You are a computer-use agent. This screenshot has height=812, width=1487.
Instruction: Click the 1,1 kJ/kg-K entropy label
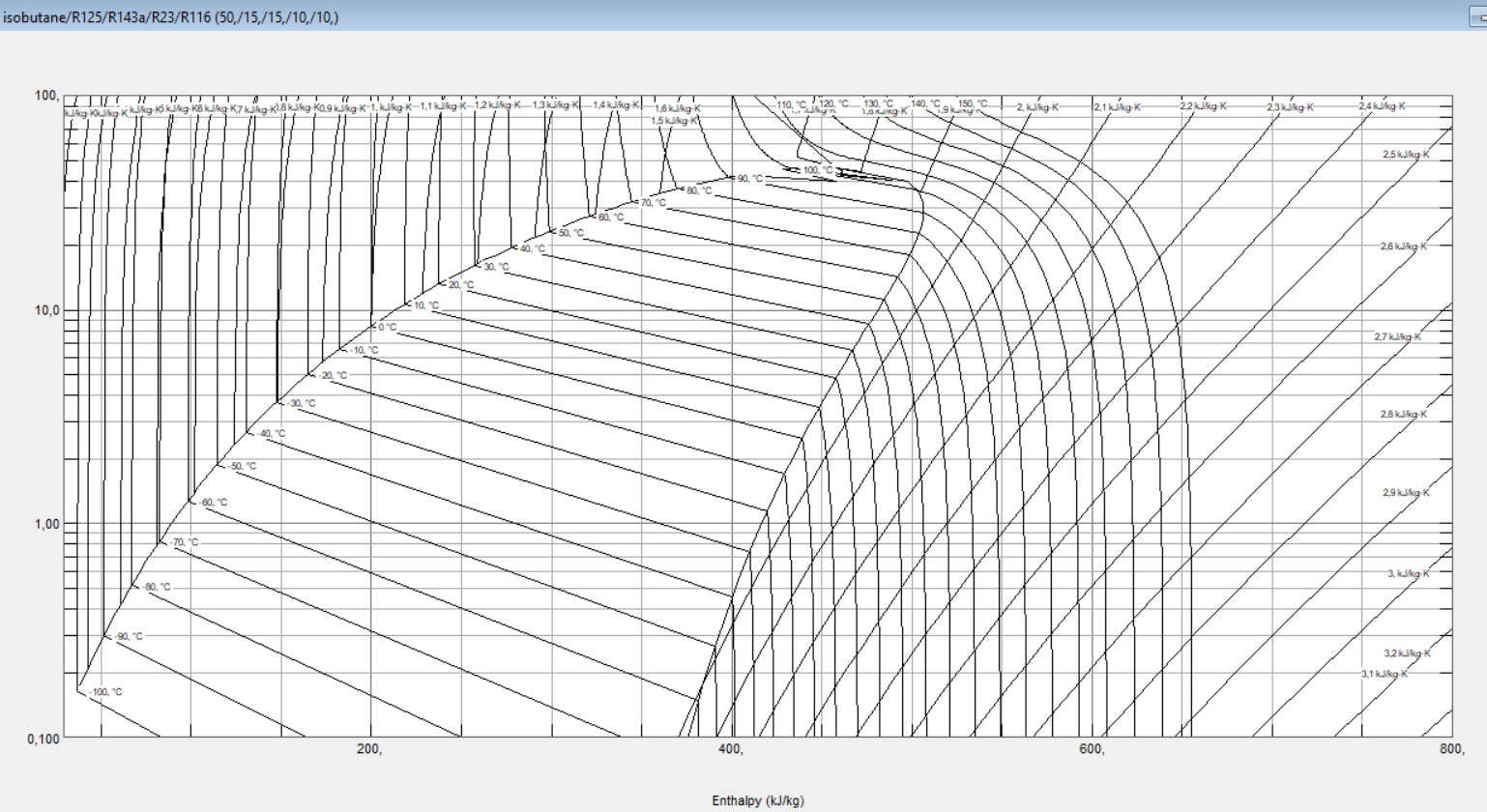[x=443, y=106]
